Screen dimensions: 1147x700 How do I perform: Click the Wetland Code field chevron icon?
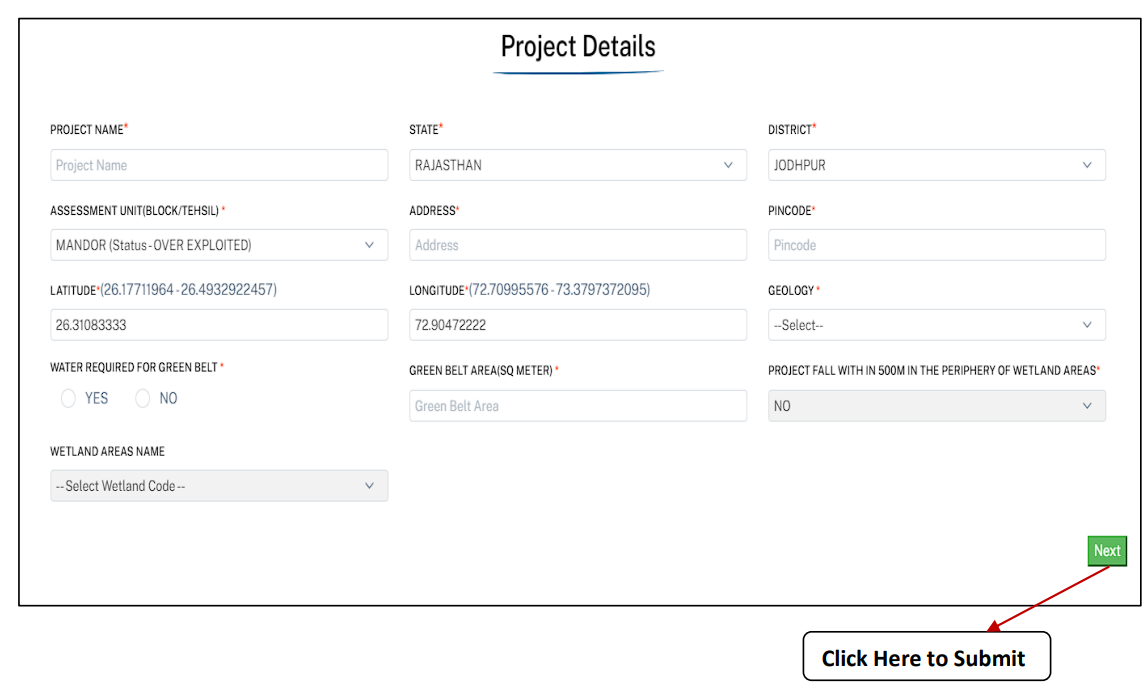point(371,486)
